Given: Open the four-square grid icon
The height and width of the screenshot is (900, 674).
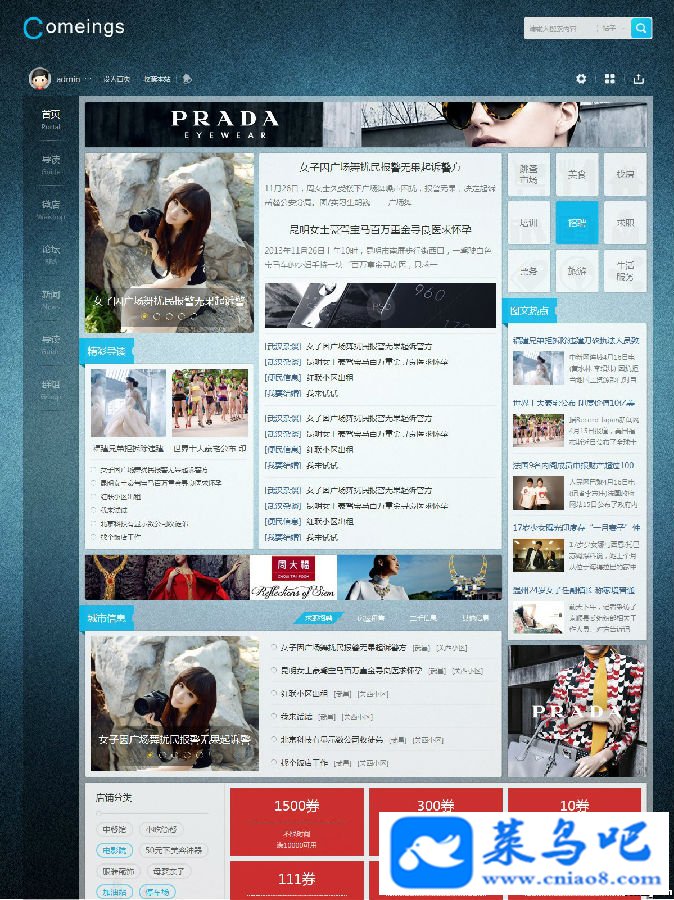Looking at the screenshot, I should coord(610,79).
